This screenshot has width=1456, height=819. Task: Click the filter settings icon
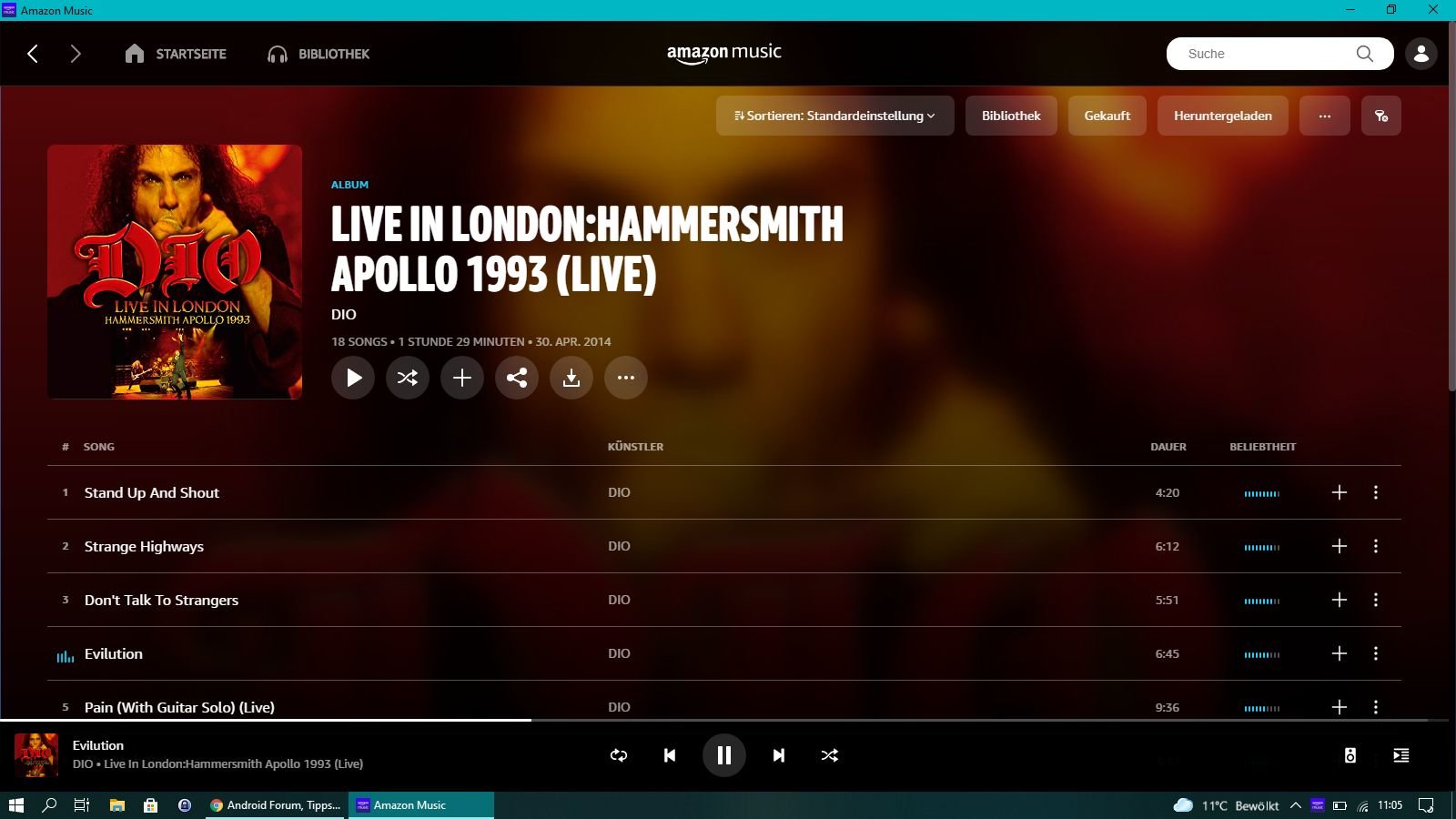[x=1381, y=116]
